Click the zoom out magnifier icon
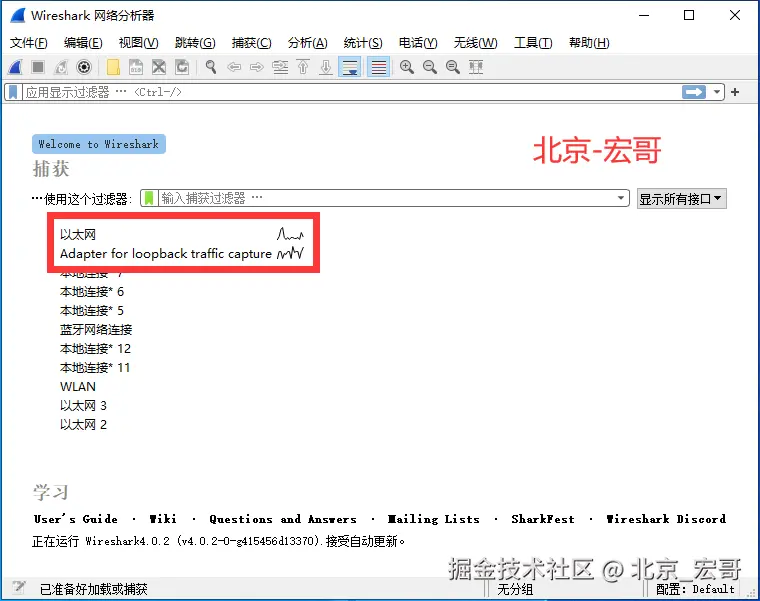This screenshot has height=601, width=760. click(430, 67)
